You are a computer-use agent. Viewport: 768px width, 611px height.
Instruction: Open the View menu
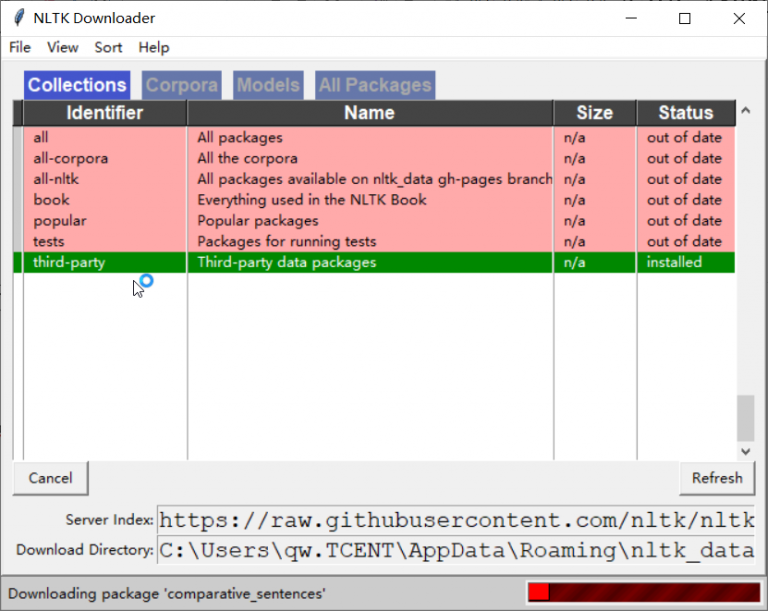click(62, 47)
